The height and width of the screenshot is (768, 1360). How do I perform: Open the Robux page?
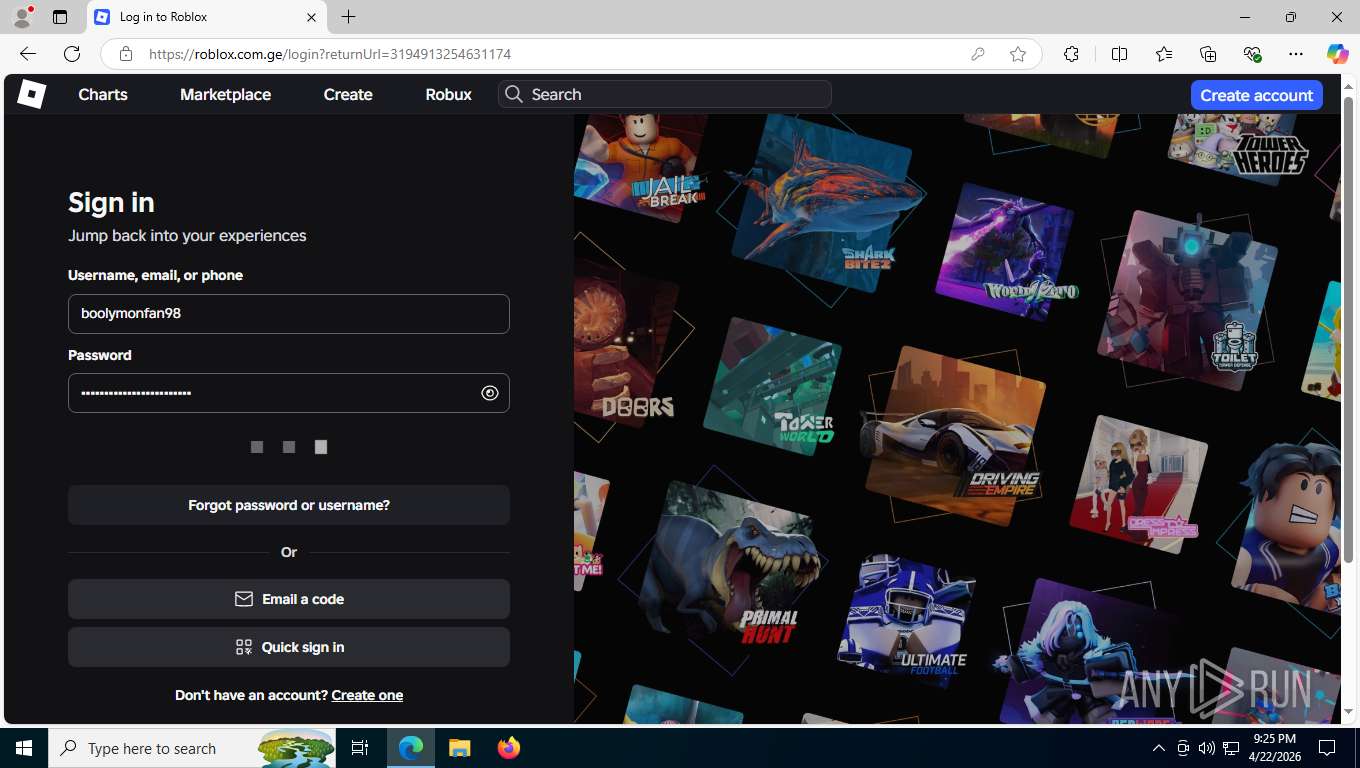pyautogui.click(x=448, y=94)
